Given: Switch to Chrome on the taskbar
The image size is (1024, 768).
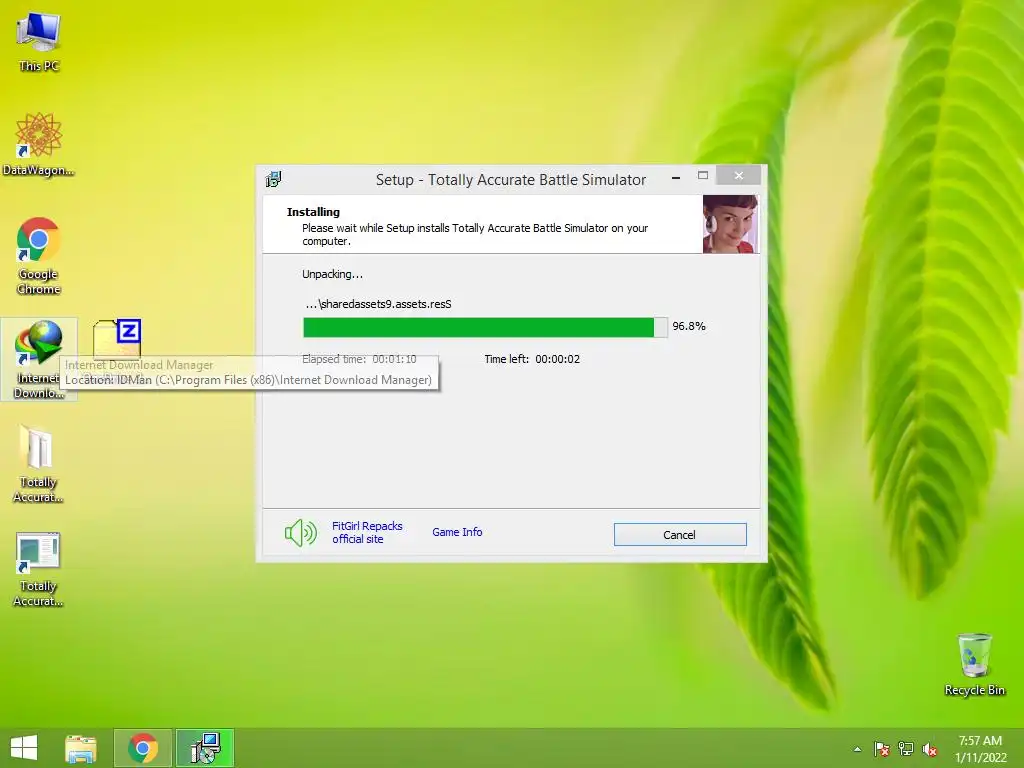Looking at the screenshot, I should pos(143,748).
